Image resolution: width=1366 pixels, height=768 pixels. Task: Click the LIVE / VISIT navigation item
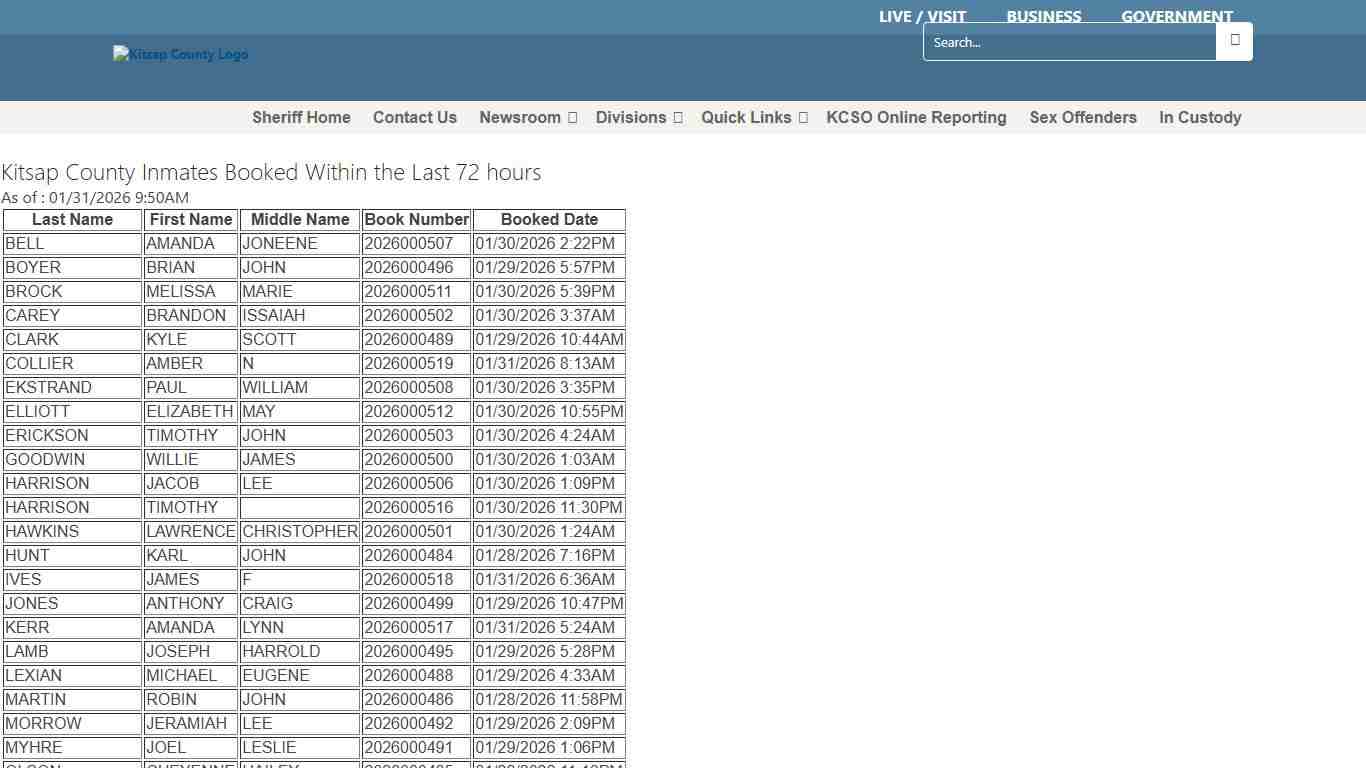921,16
